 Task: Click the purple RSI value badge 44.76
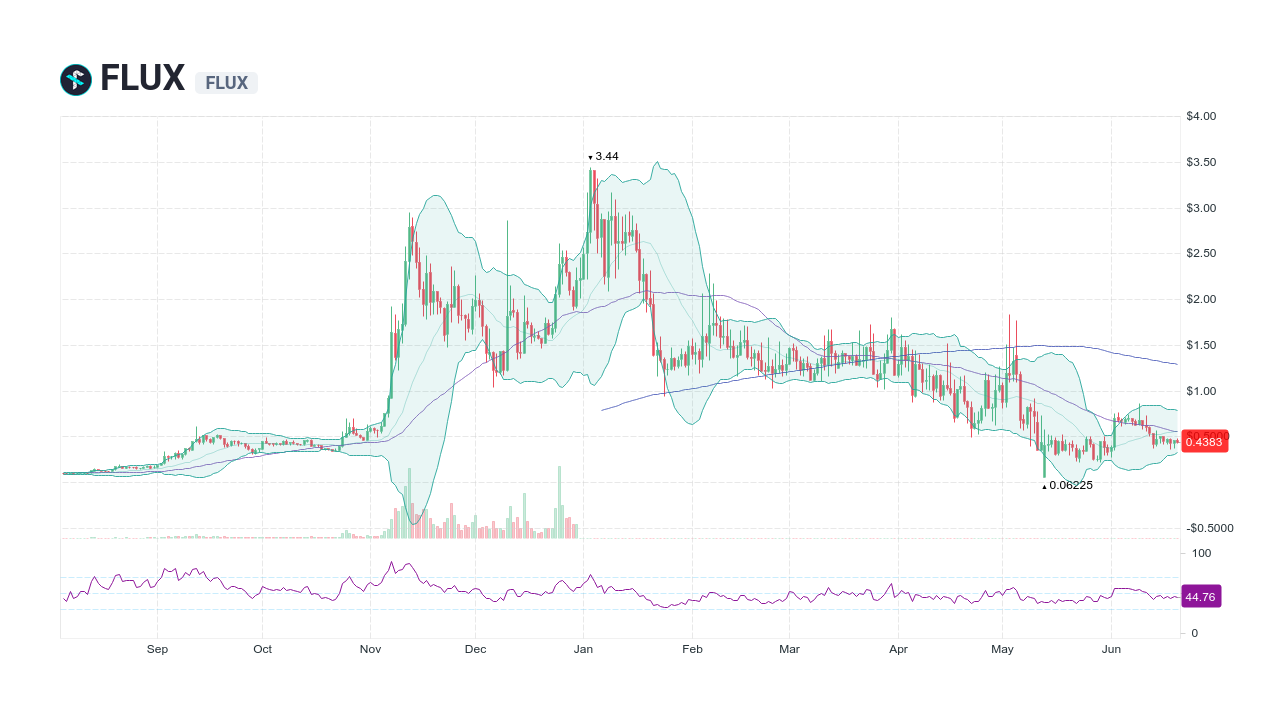1200,597
